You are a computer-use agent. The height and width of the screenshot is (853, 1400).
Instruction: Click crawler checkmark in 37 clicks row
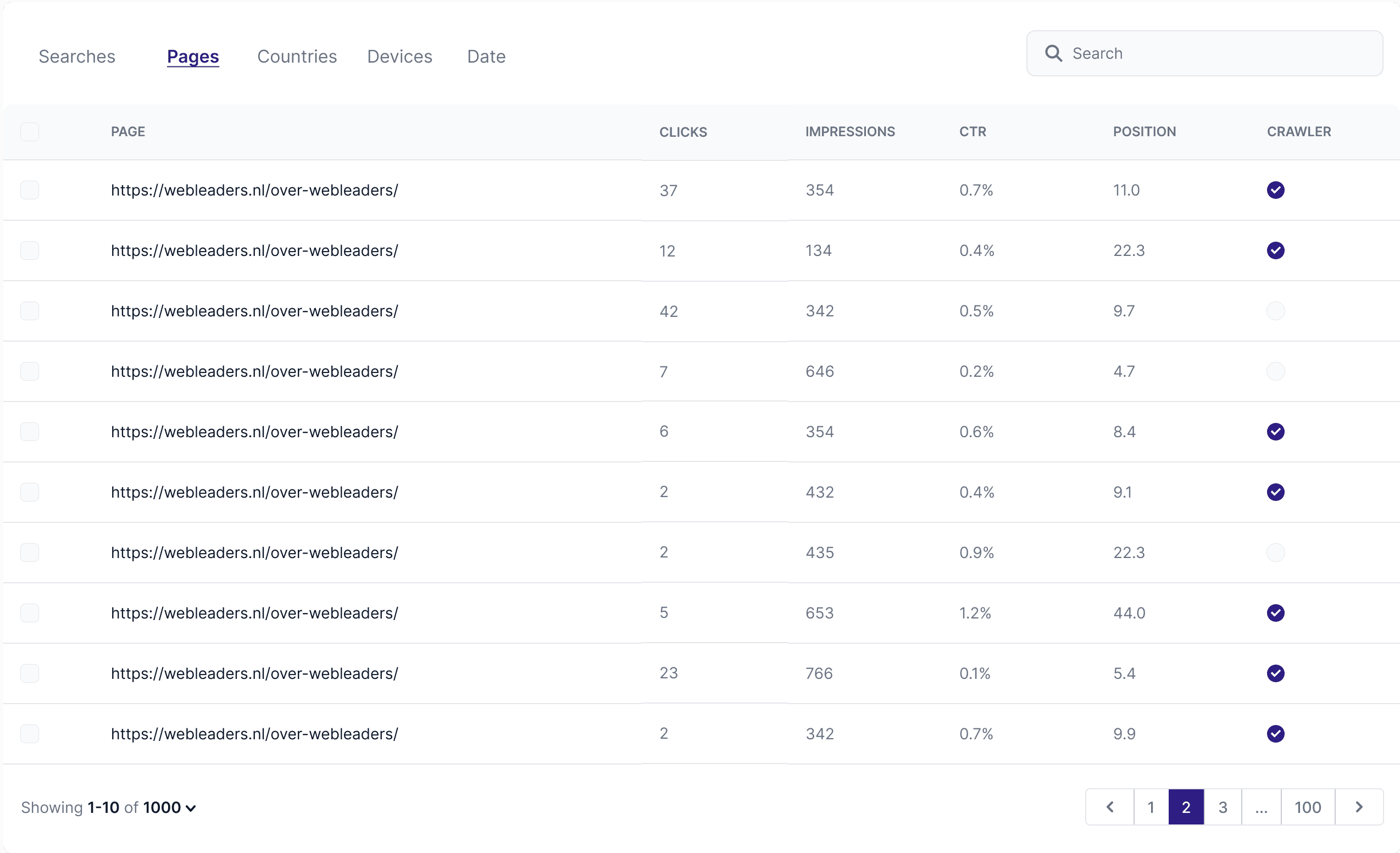1275,190
